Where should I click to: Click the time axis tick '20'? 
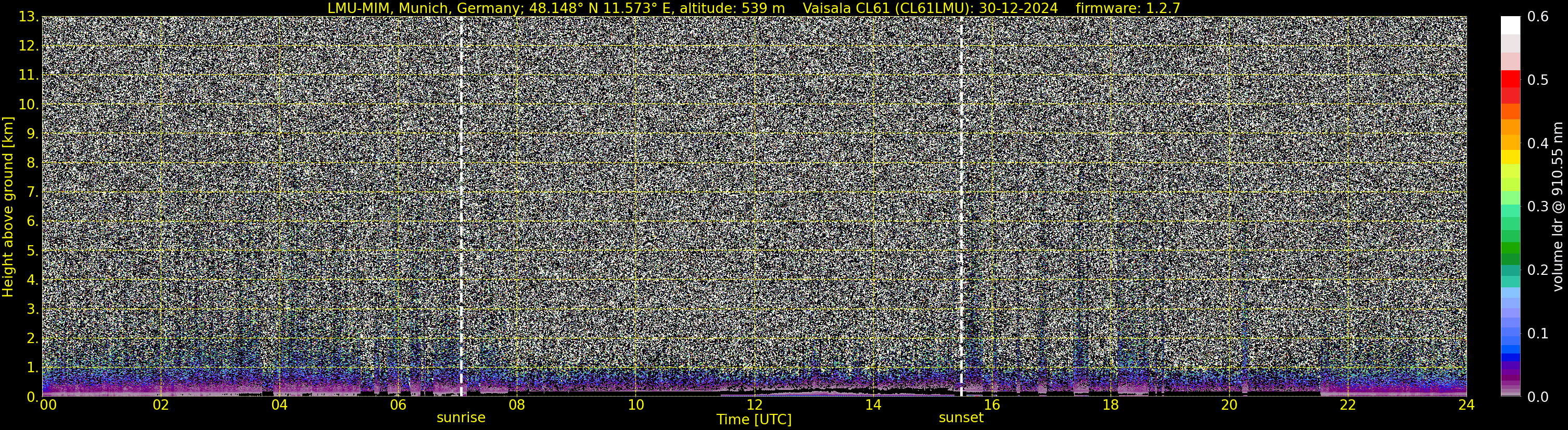click(1229, 405)
